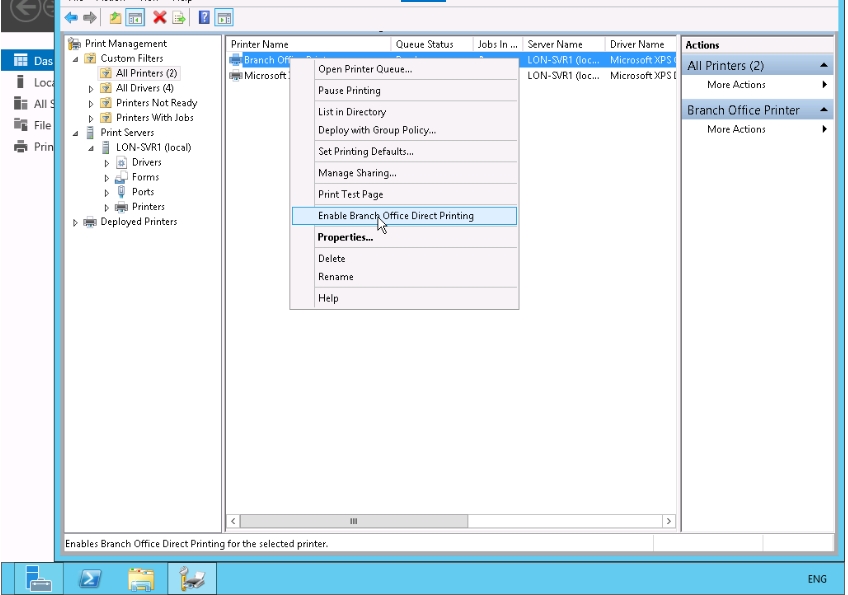
Task: Select Printers With Jobs filter
Action: pos(154,118)
